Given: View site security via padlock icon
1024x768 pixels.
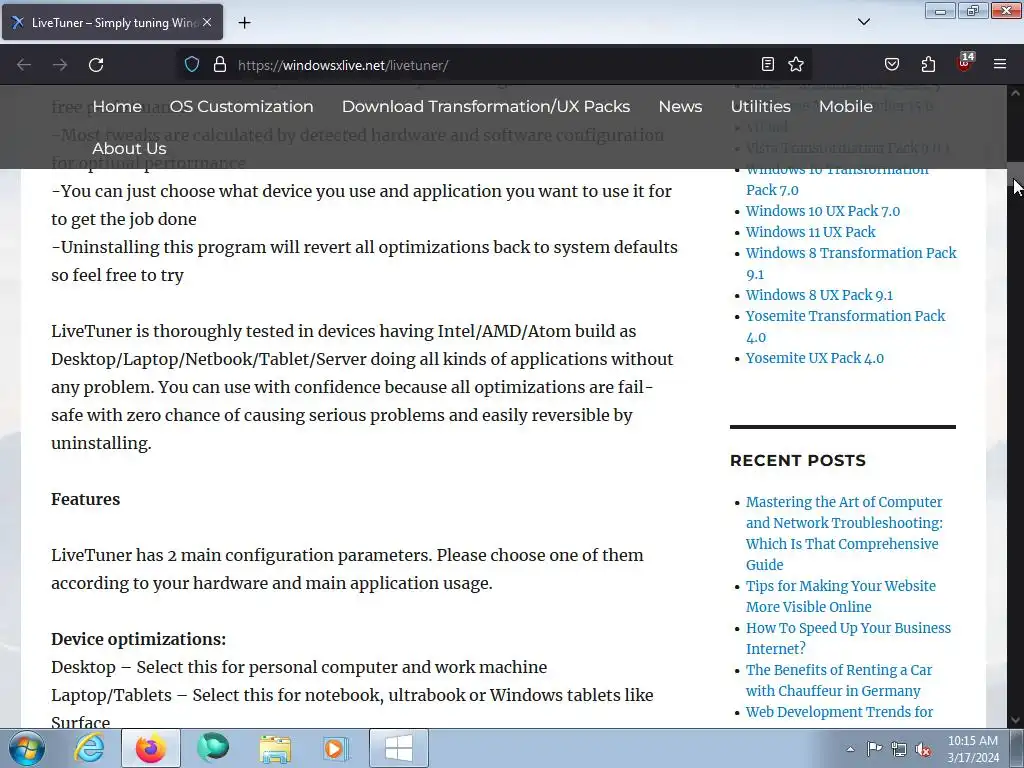Looking at the screenshot, I should tap(220, 65).
